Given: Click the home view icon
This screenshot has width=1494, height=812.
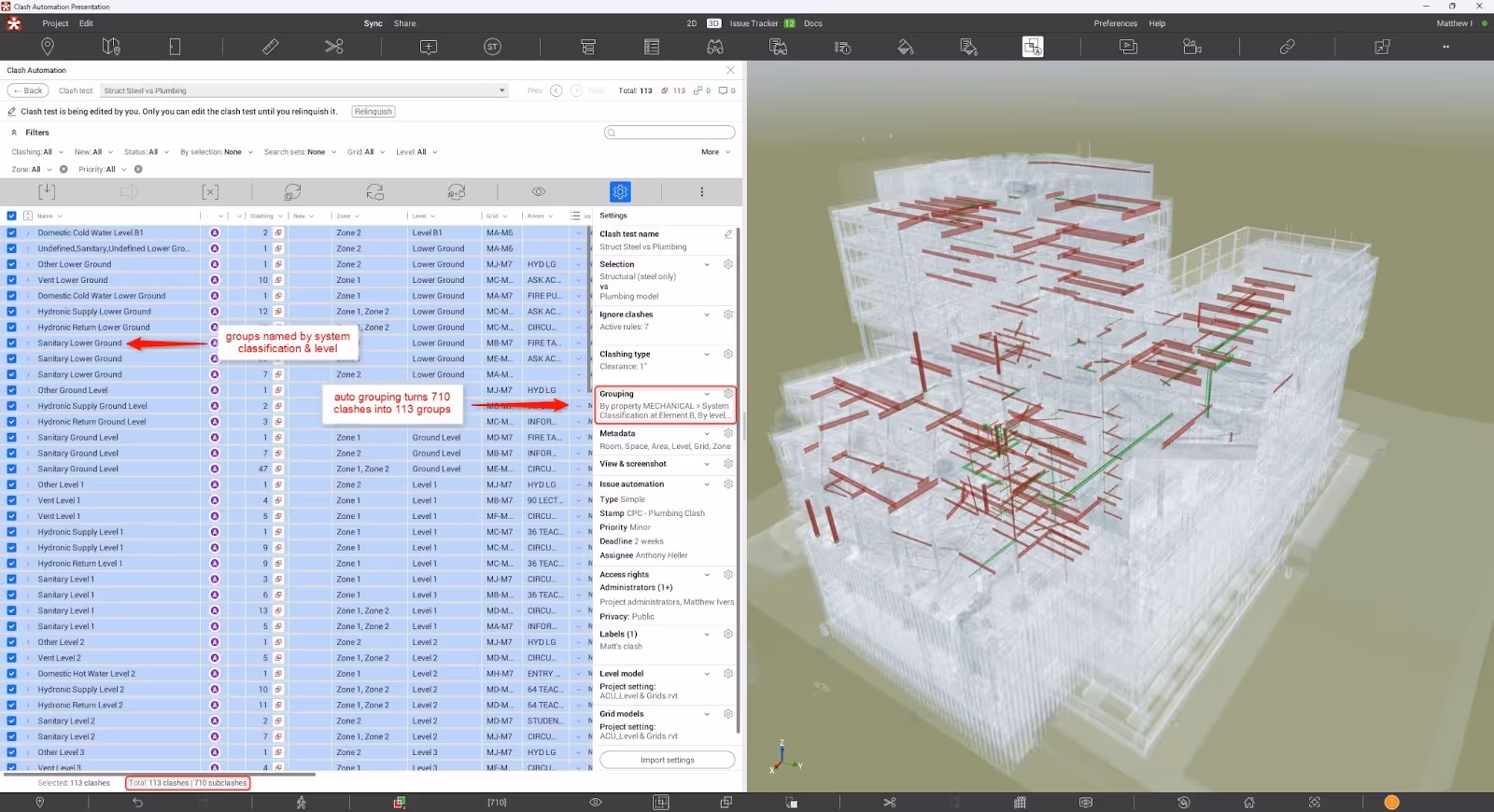Looking at the screenshot, I should point(1249,803).
